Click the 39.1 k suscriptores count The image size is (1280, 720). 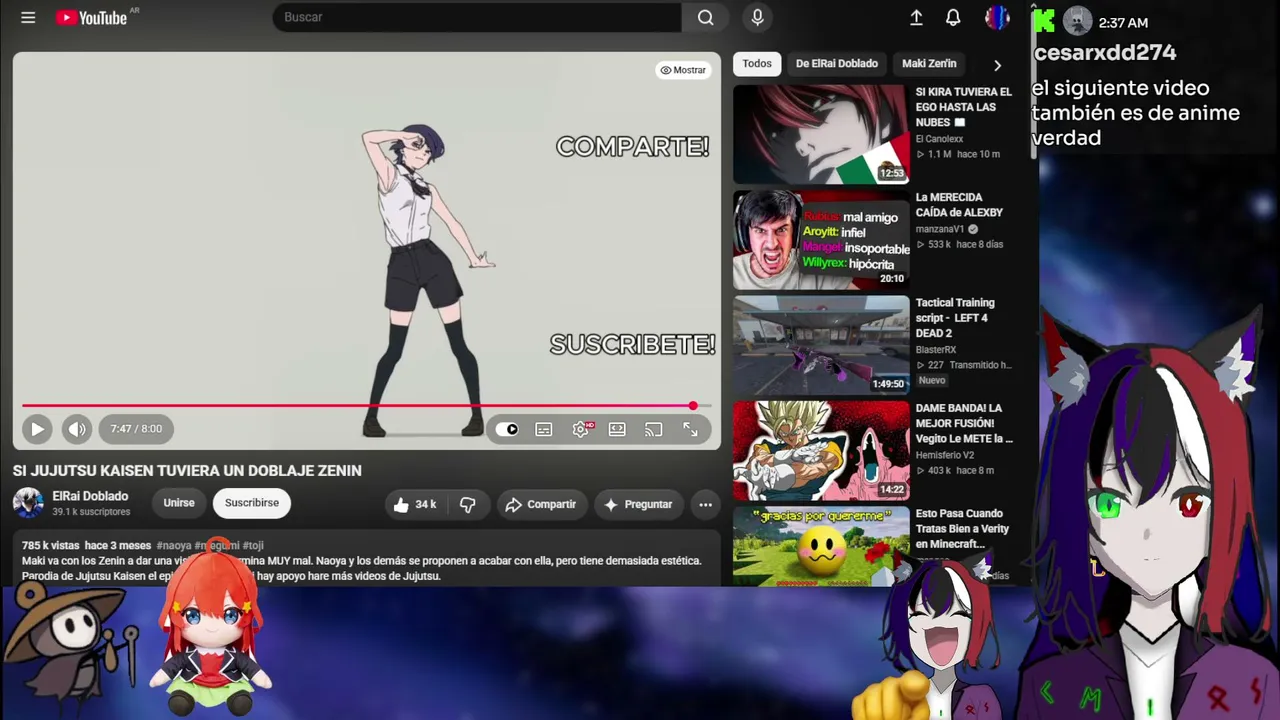pos(91,512)
